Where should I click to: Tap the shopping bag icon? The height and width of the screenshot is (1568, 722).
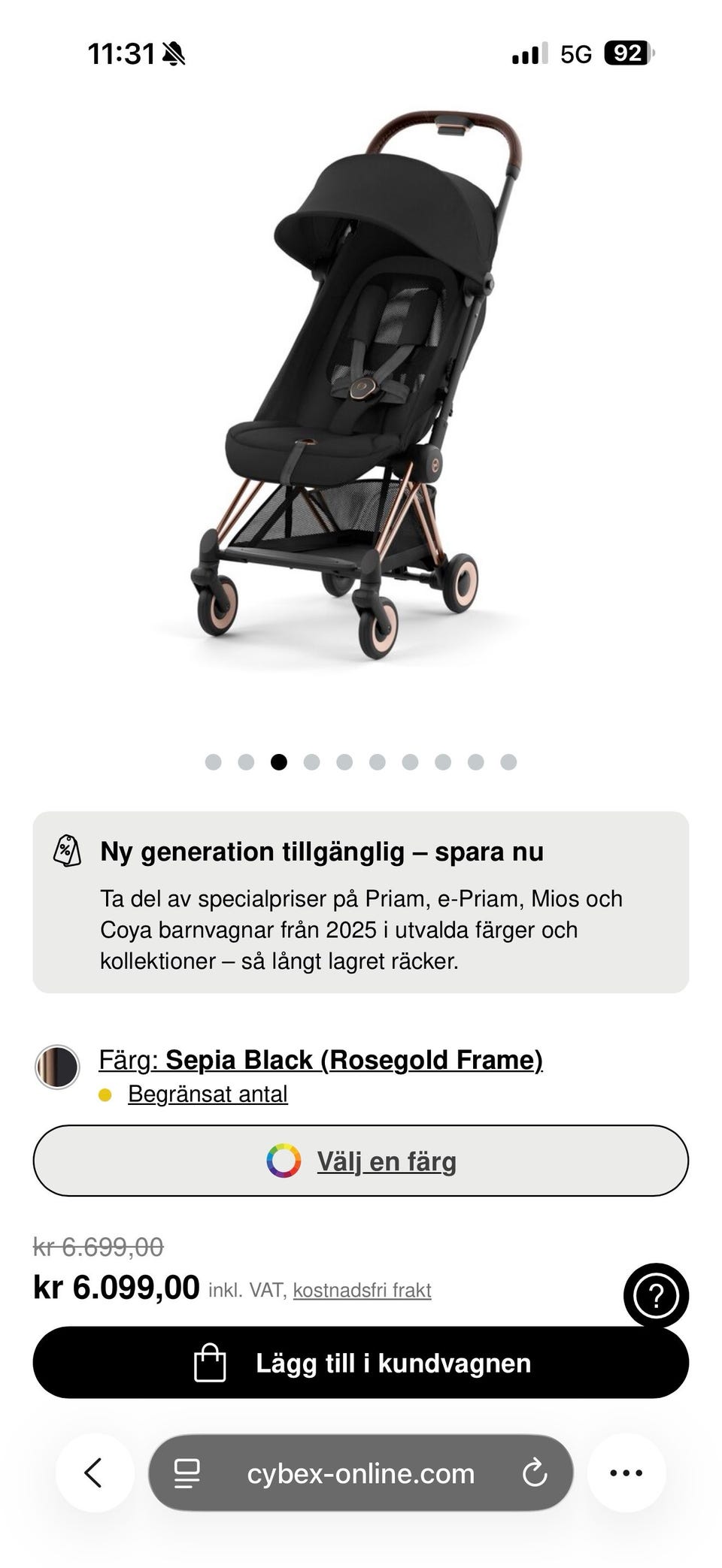click(x=210, y=1363)
